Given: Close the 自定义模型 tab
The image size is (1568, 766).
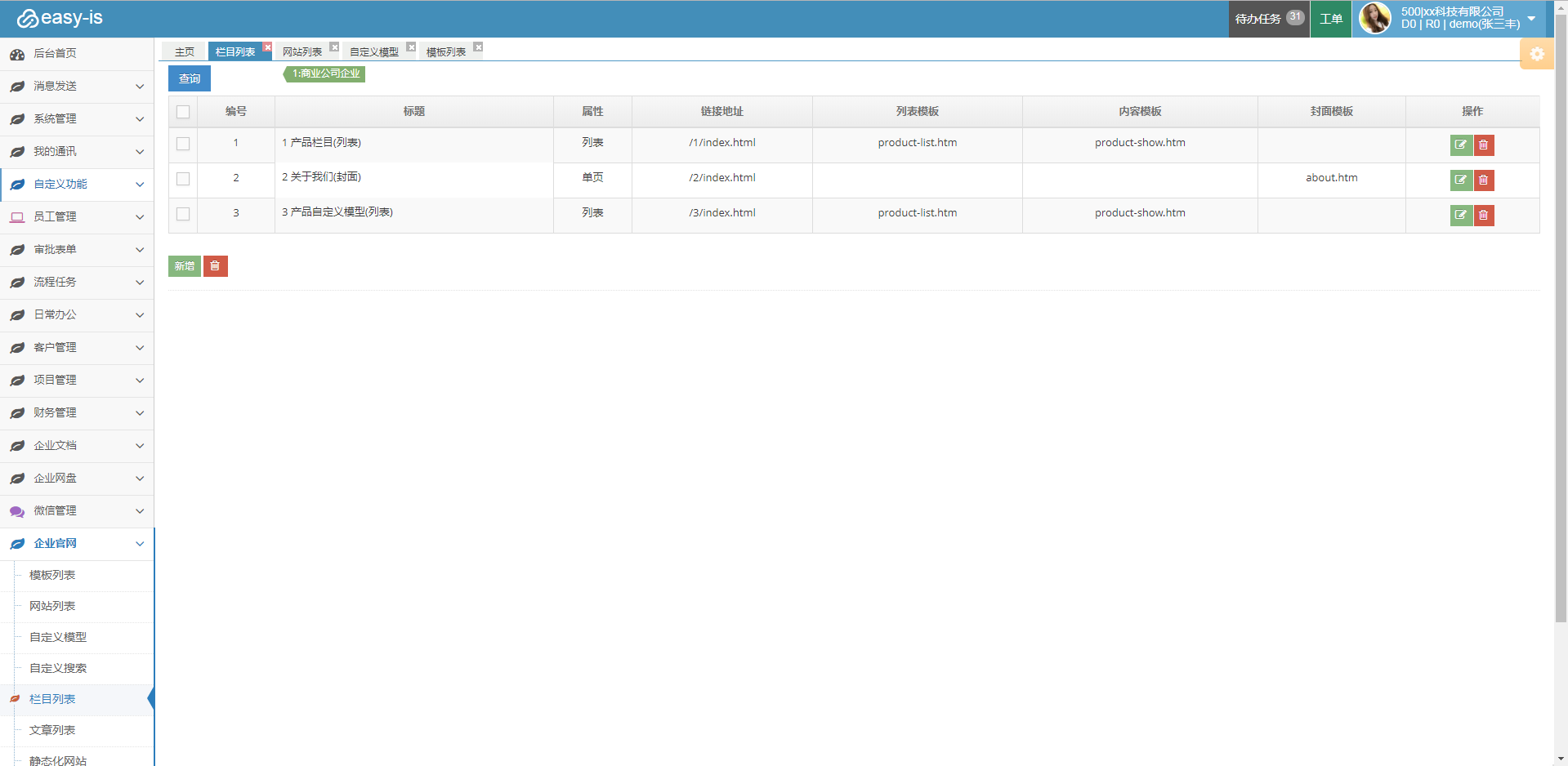Looking at the screenshot, I should pos(411,47).
